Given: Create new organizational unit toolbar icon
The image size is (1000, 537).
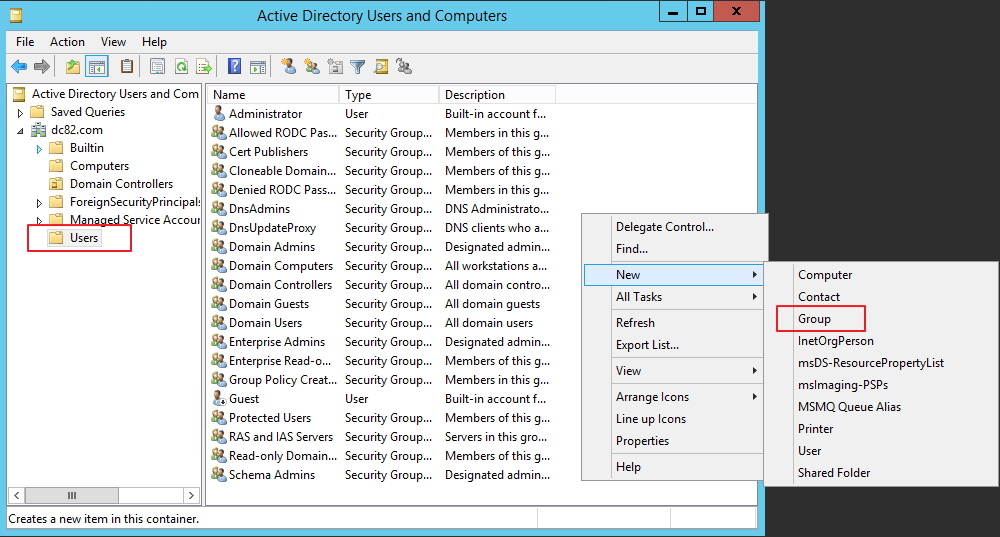Looking at the screenshot, I should pyautogui.click(x=335, y=66).
